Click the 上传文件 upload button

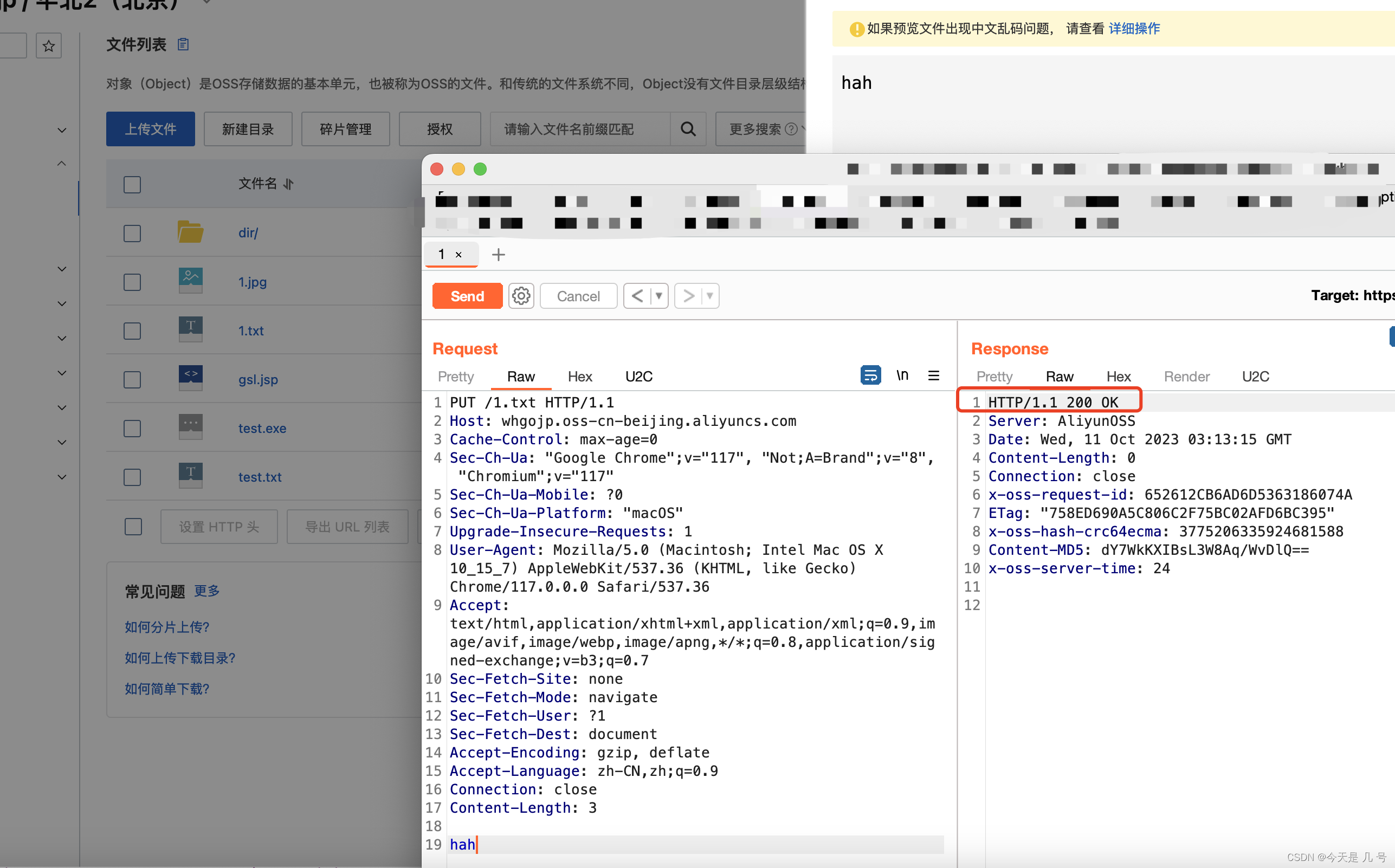click(151, 129)
